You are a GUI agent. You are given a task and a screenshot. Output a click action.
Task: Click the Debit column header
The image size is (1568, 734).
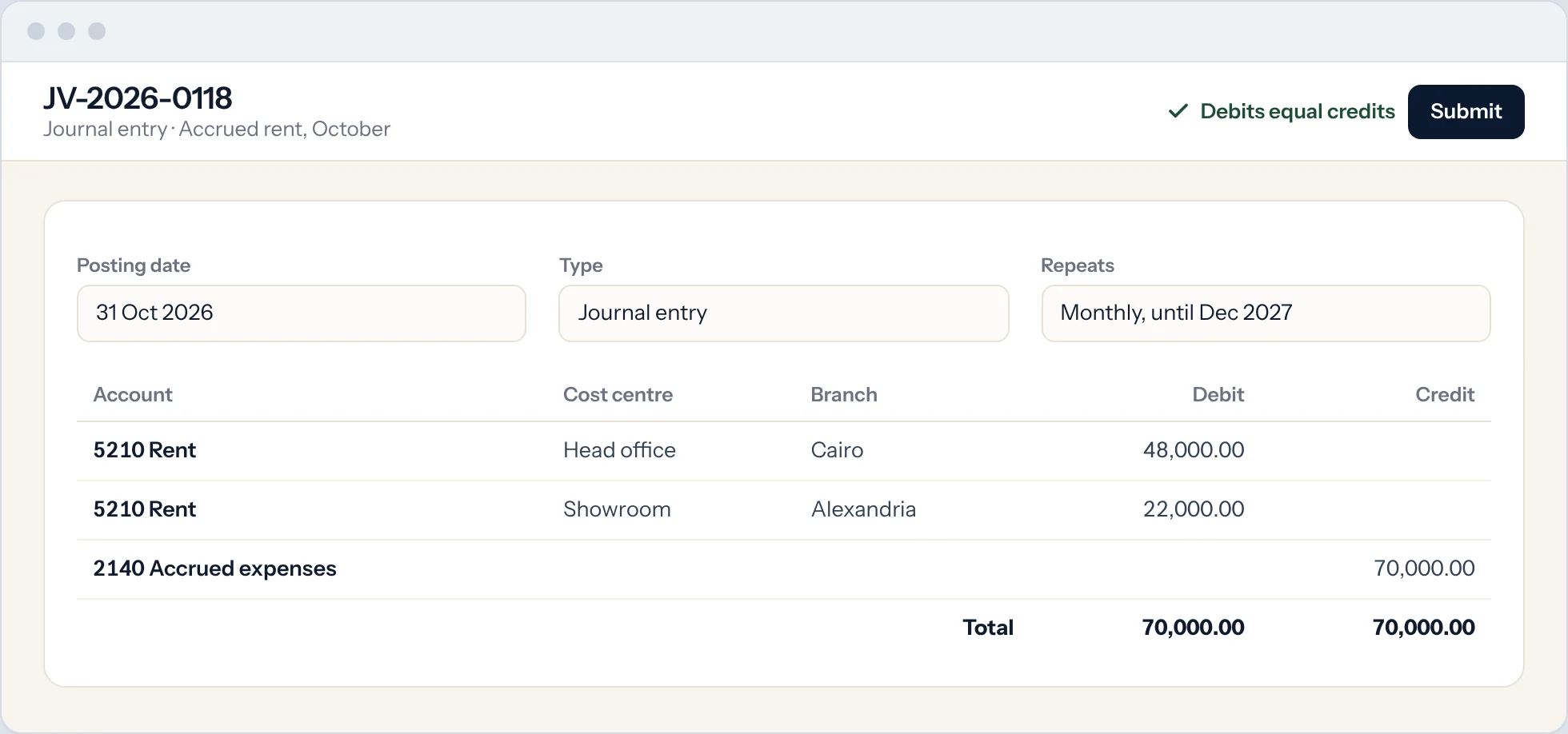coord(1218,395)
